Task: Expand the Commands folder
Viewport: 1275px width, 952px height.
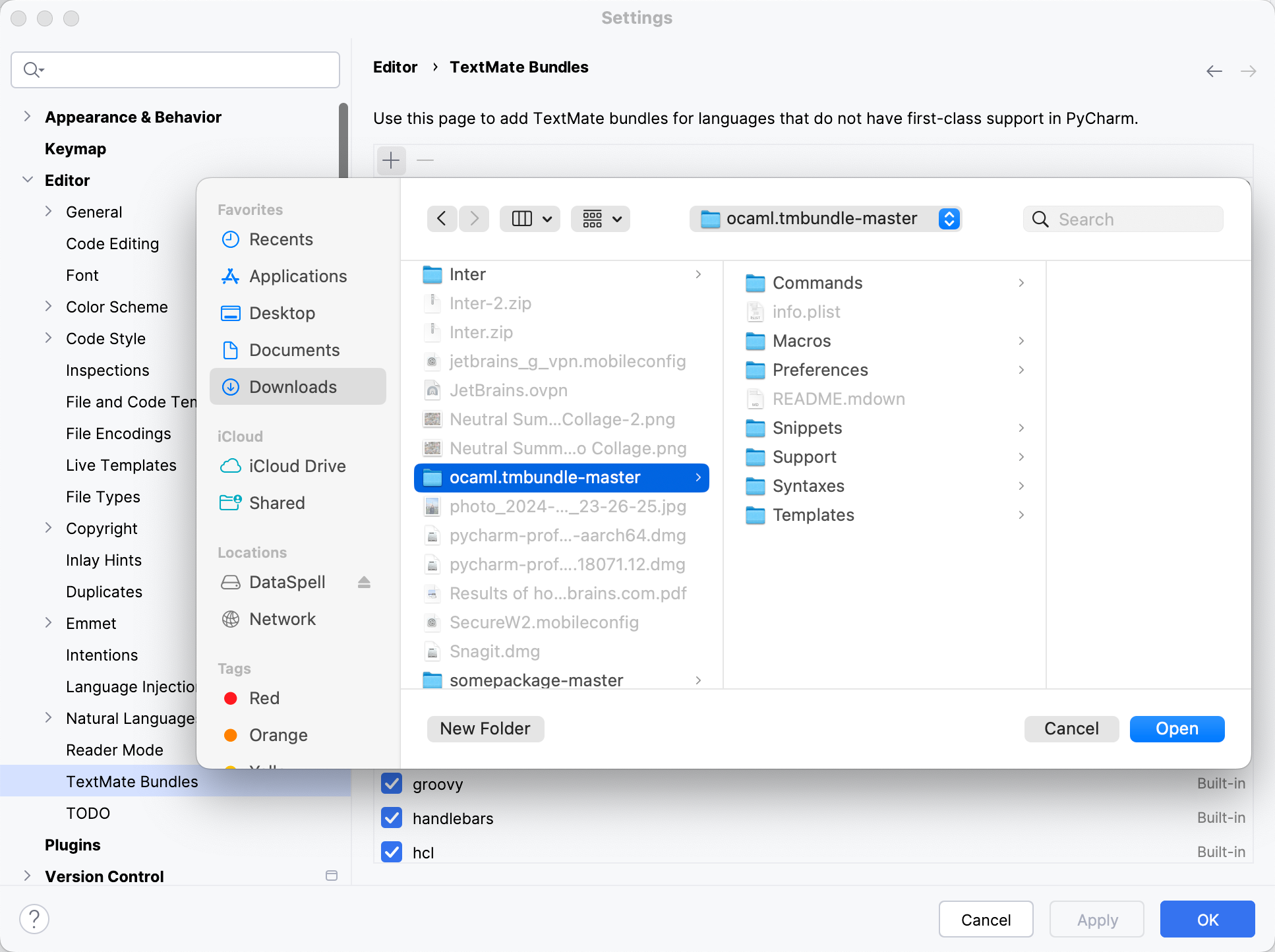Action: coord(1021,282)
